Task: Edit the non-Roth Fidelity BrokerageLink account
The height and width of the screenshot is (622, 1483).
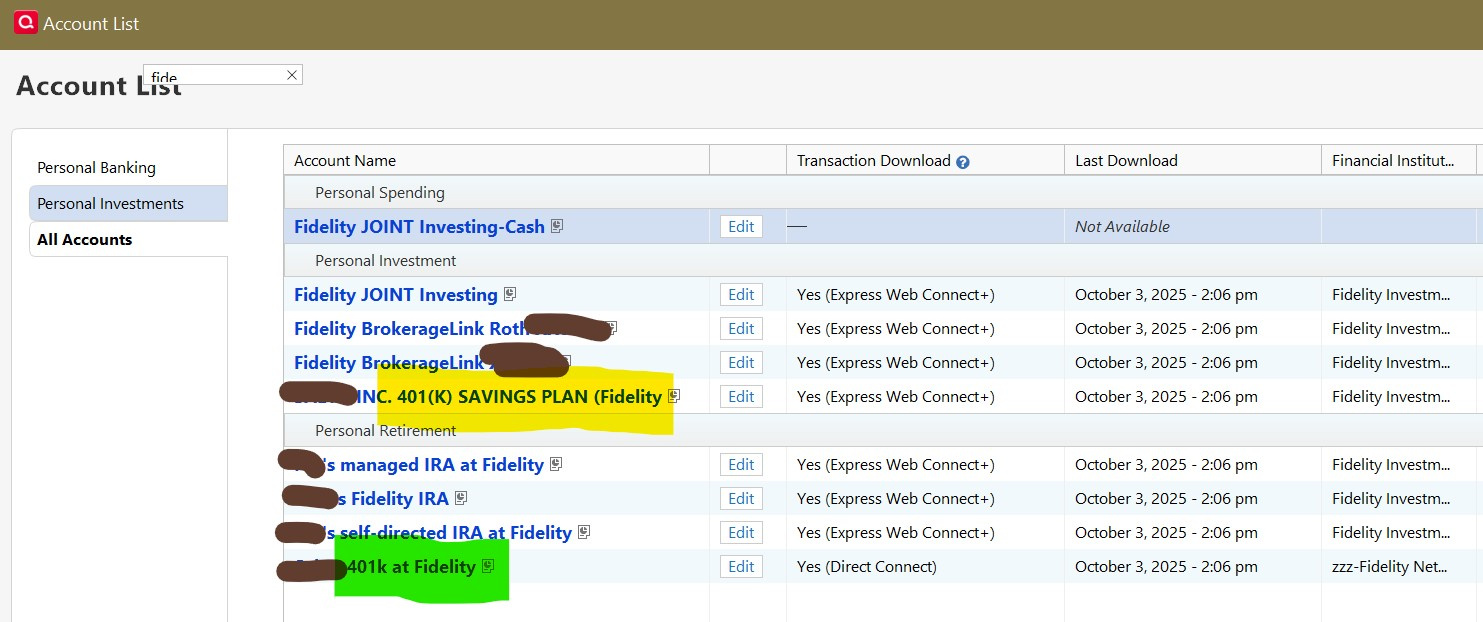Action: click(x=741, y=363)
